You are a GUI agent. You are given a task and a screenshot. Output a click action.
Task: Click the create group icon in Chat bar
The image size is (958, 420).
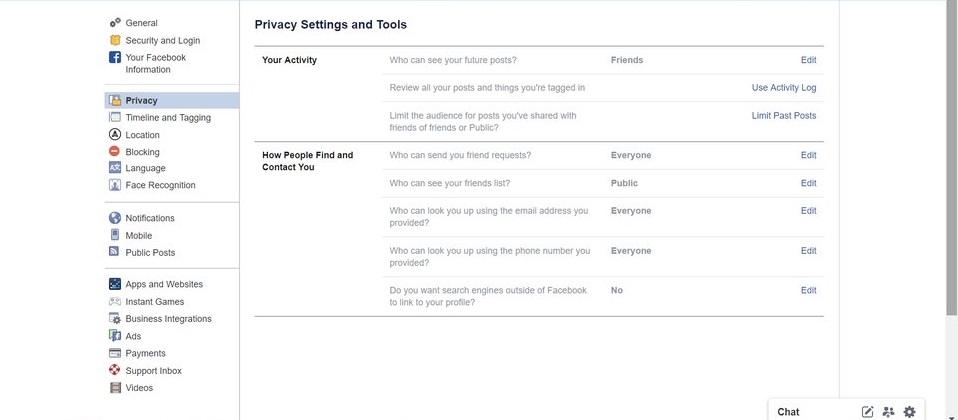coord(888,411)
